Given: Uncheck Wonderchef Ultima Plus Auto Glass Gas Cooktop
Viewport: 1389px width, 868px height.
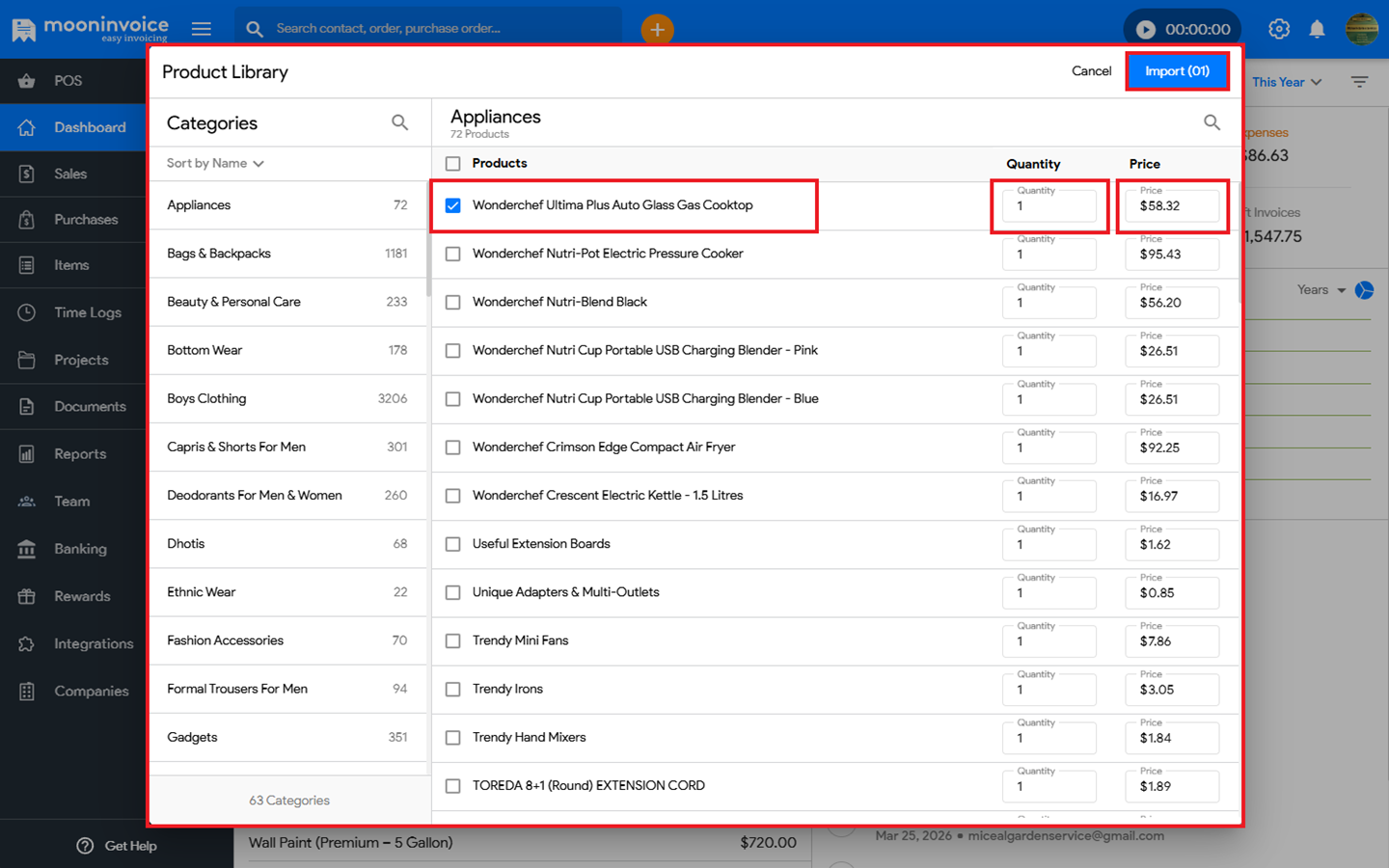Looking at the screenshot, I should pyautogui.click(x=453, y=205).
